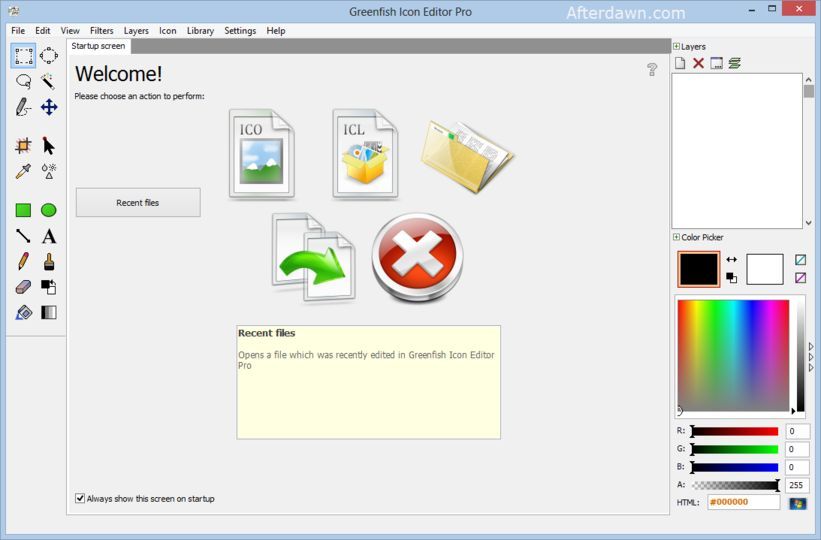Click the batch convert files icon
The image size is (821, 540).
point(313,257)
